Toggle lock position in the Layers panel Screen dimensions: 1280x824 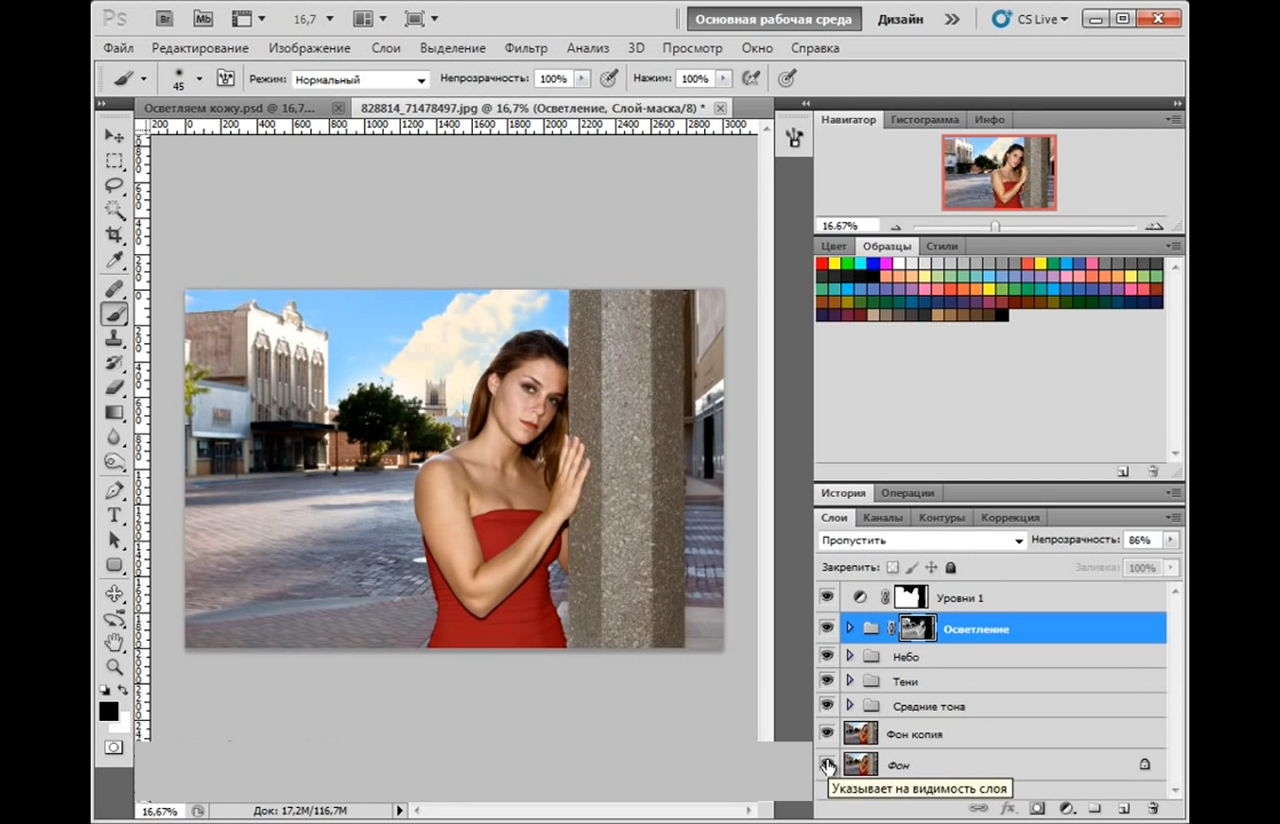tap(931, 567)
